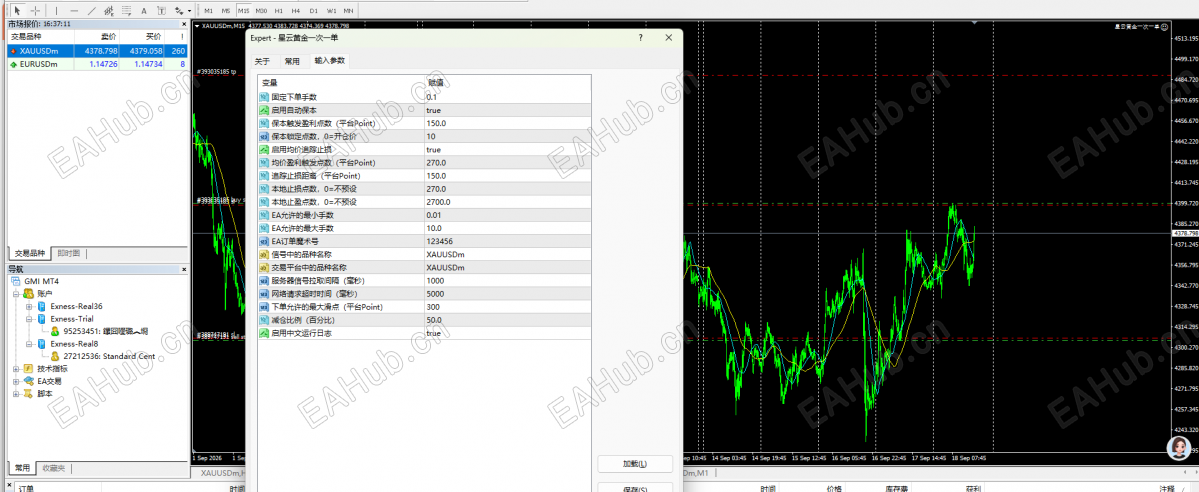Screen dimensions: 1199x492
Task: Select the 服务器信号拉取间隔 parameter row
Action: 424,281
